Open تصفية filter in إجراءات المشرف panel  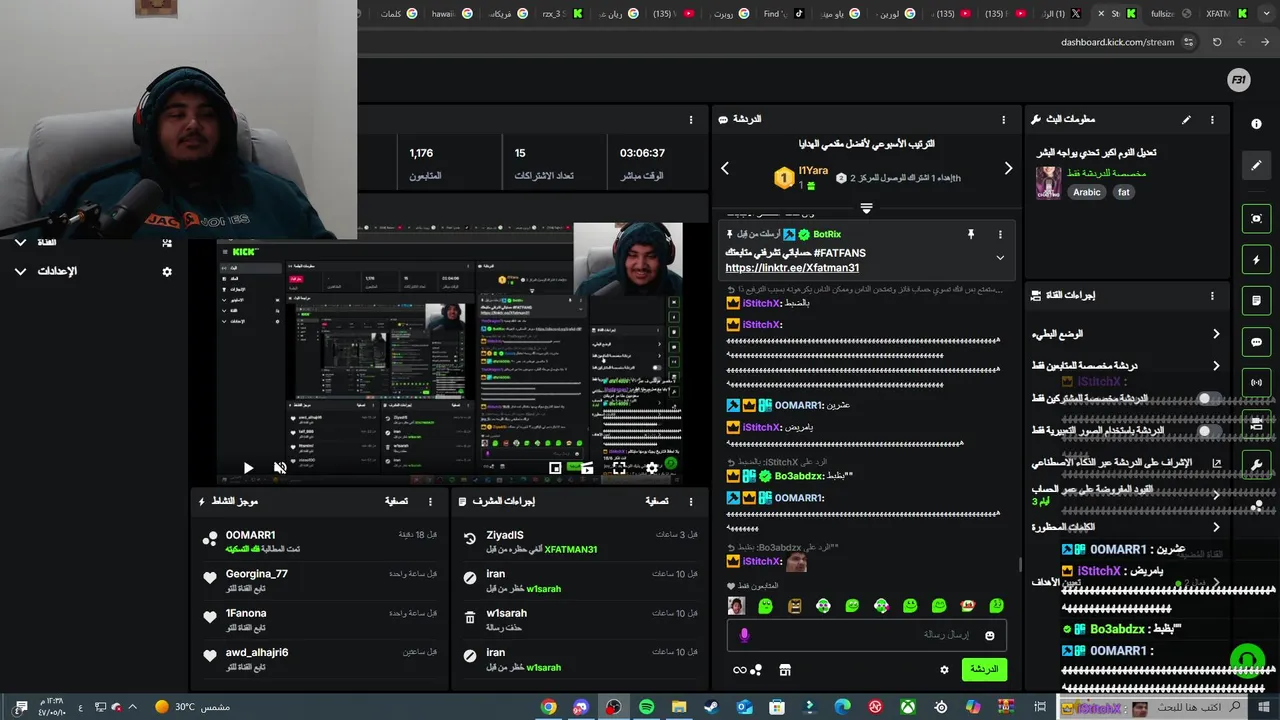(x=656, y=501)
